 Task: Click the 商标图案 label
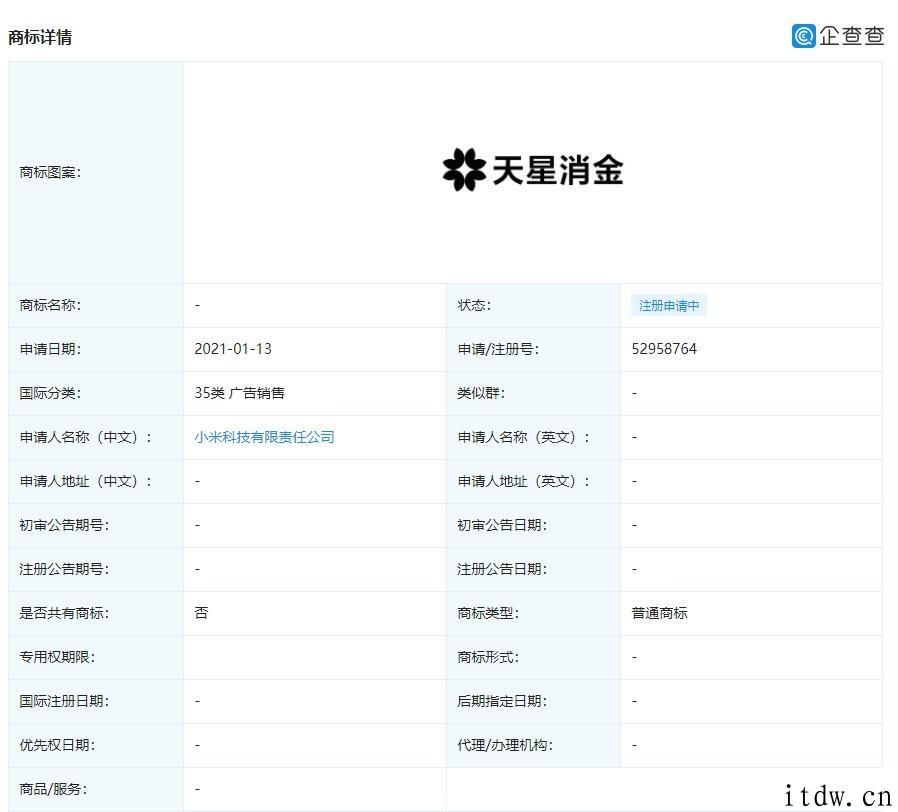50,172
